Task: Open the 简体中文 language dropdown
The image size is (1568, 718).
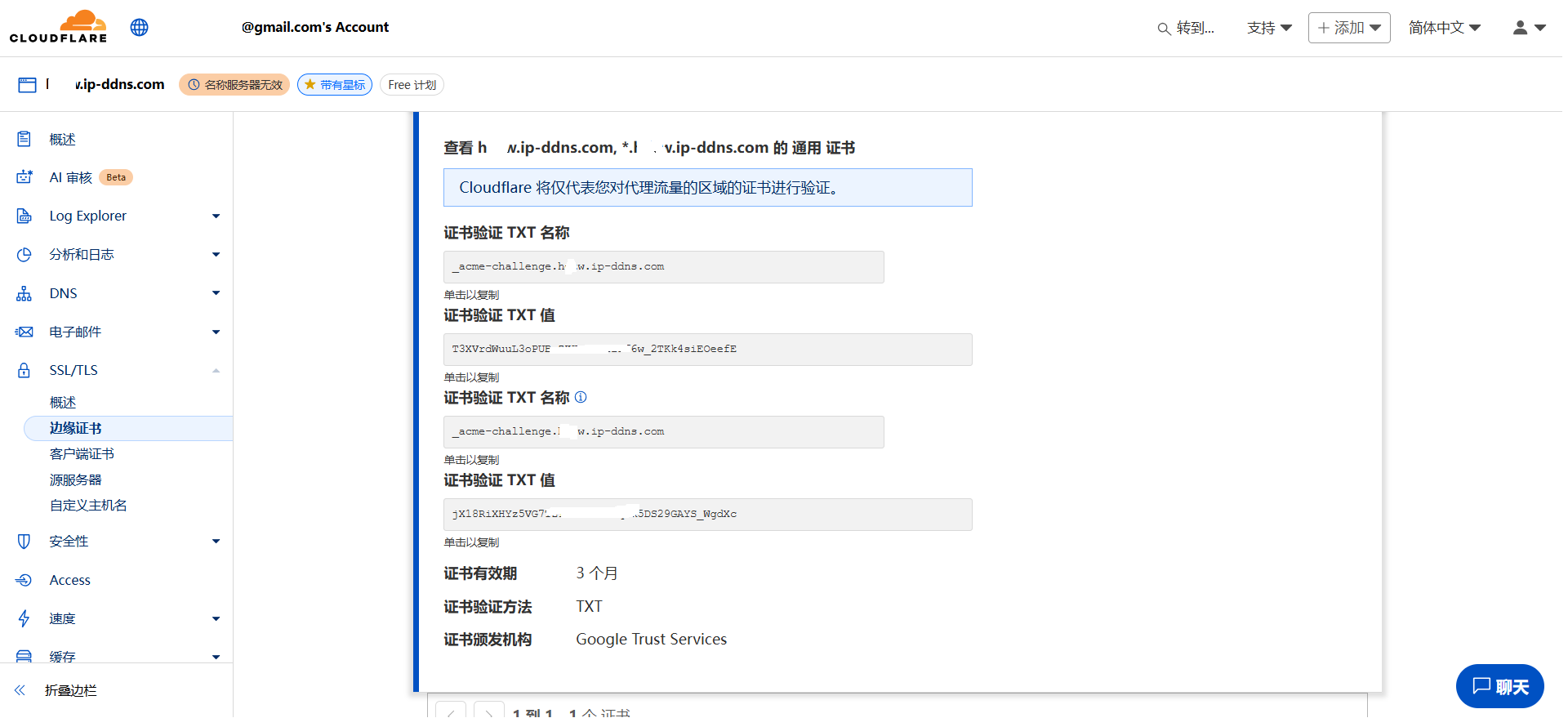Action: click(x=1444, y=28)
